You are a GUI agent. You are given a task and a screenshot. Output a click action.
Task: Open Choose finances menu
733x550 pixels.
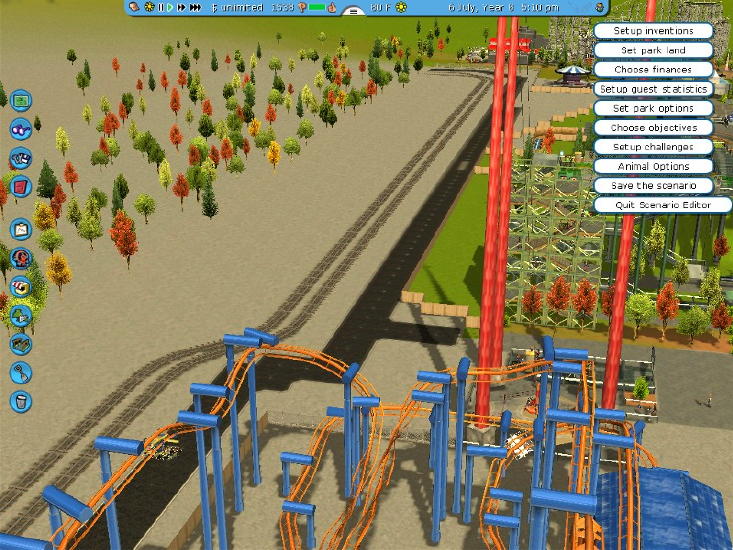[x=653, y=70]
